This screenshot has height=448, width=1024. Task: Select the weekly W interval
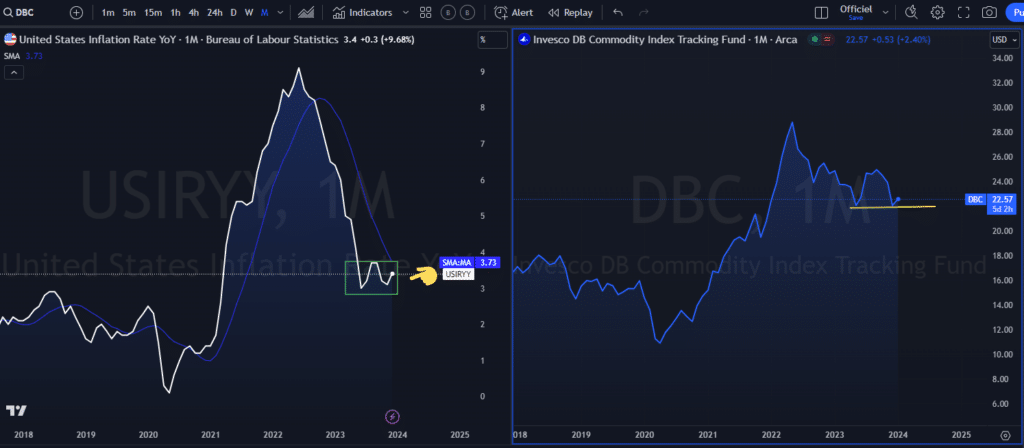coord(249,12)
